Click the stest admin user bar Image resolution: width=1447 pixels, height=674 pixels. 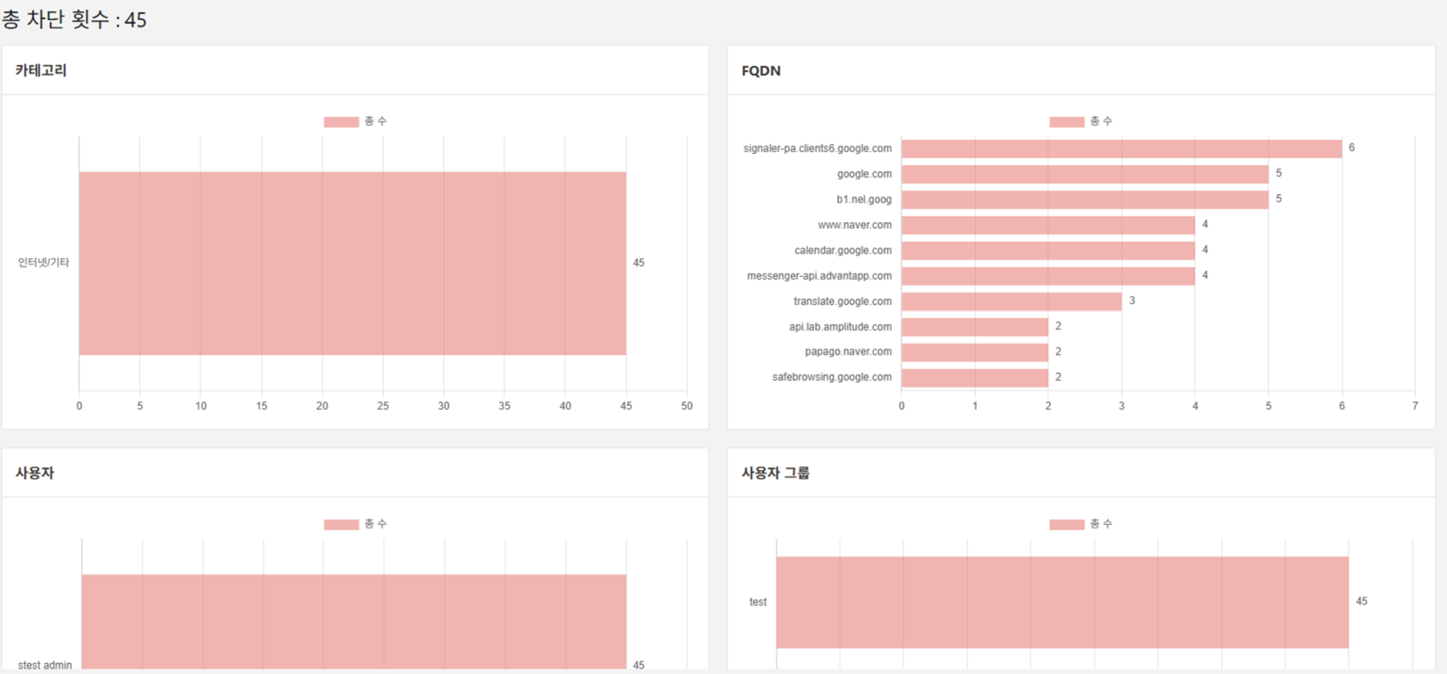pos(353,620)
